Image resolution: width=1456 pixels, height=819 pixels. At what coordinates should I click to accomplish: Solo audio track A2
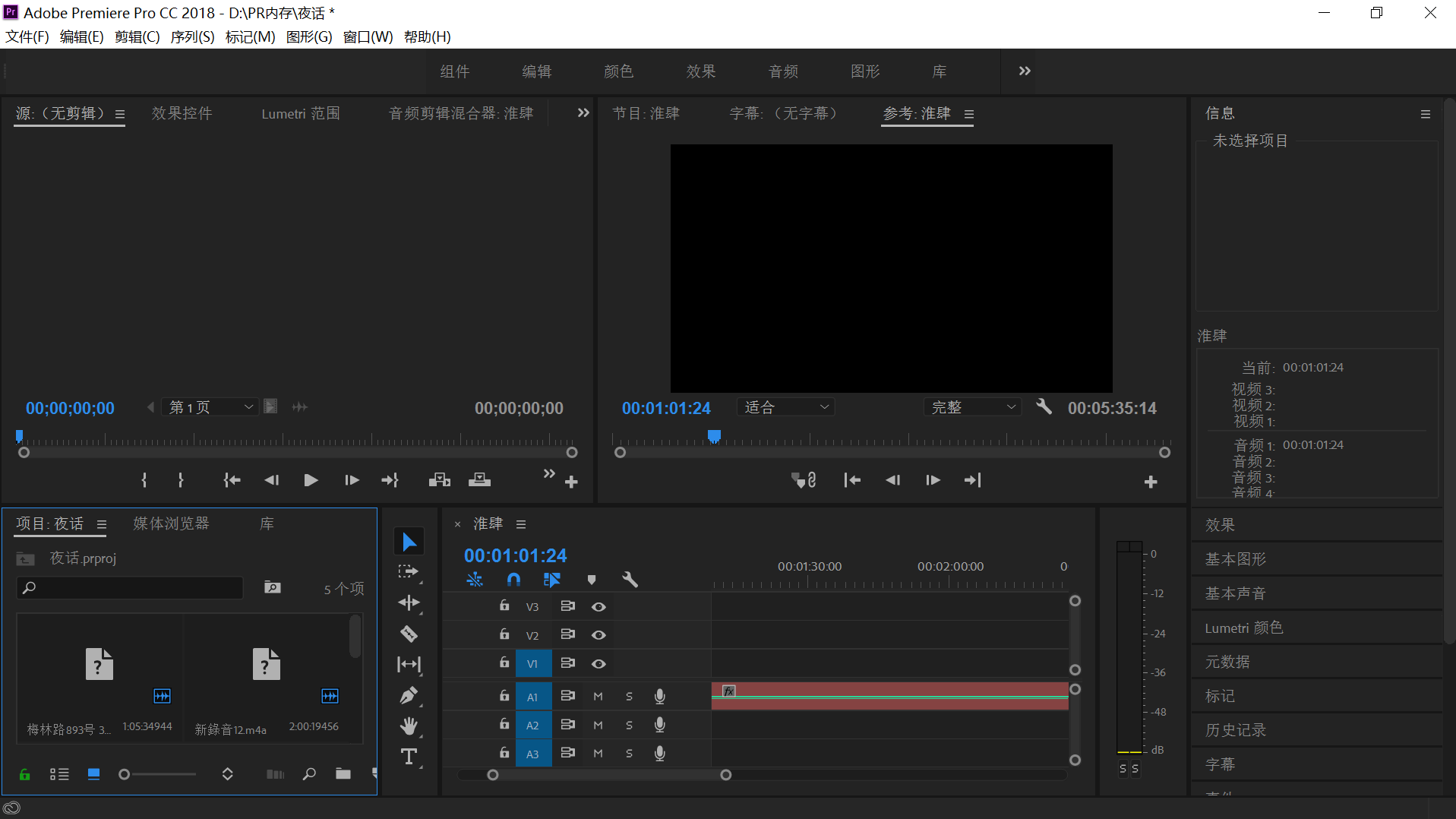click(629, 726)
